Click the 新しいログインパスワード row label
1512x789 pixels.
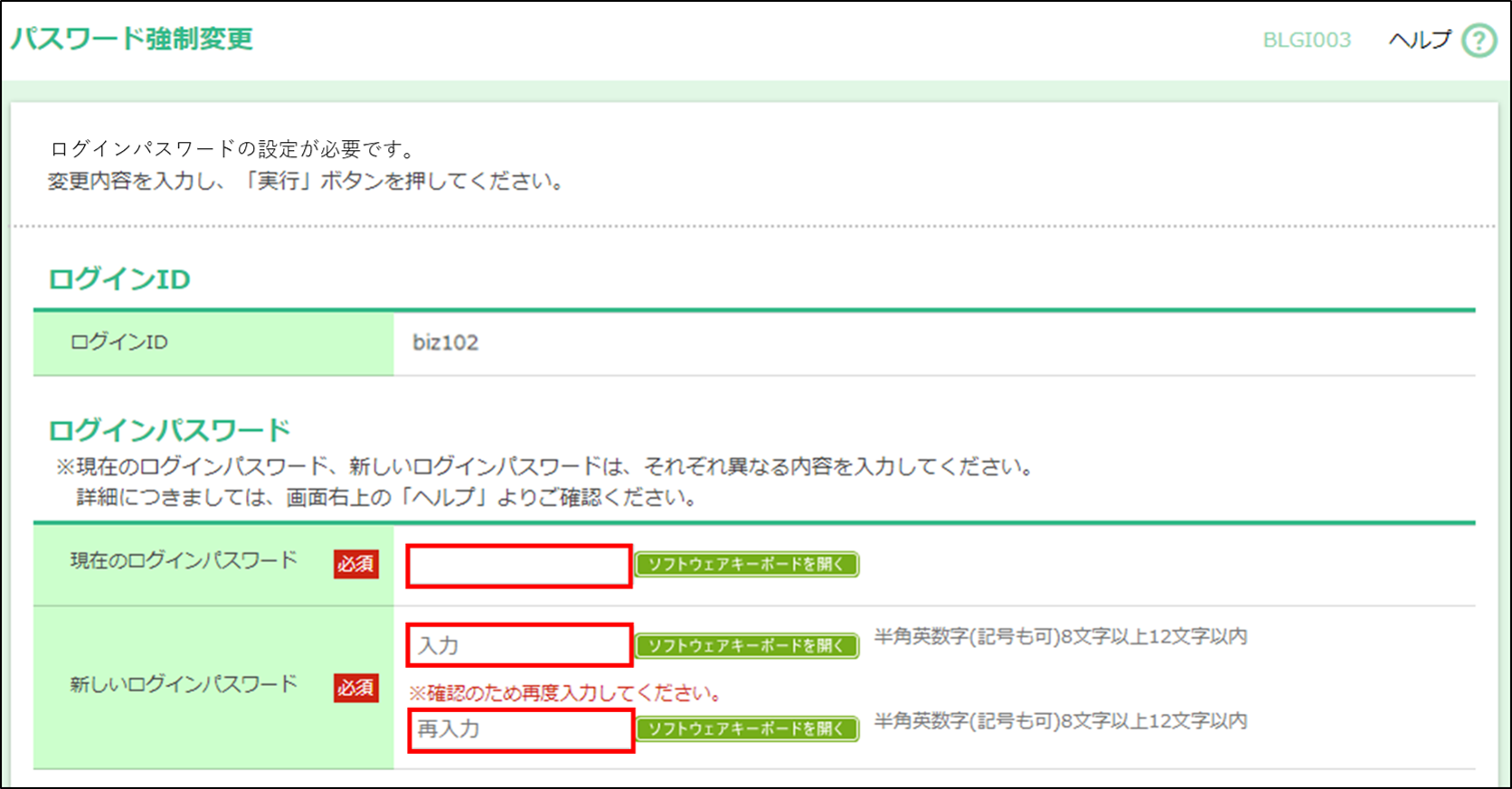coord(184,684)
